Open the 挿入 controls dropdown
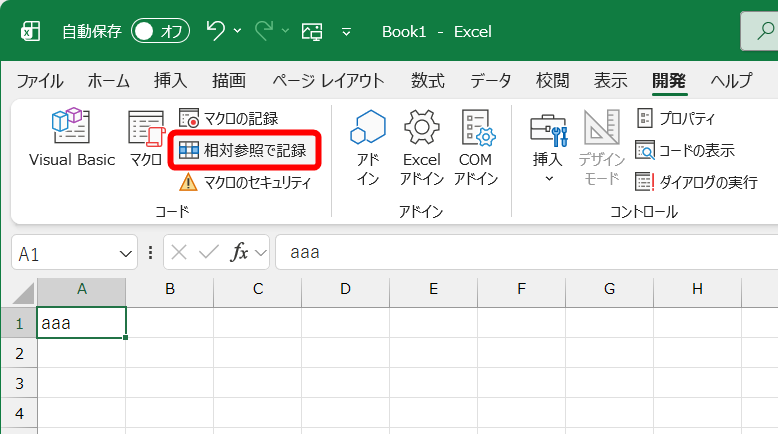The height and width of the screenshot is (434, 778). tap(548, 148)
